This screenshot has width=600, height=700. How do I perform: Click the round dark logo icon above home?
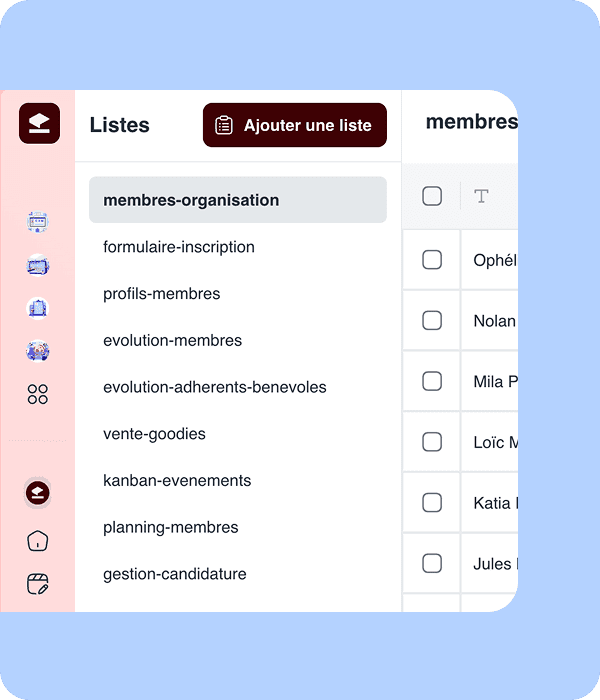(x=38, y=493)
